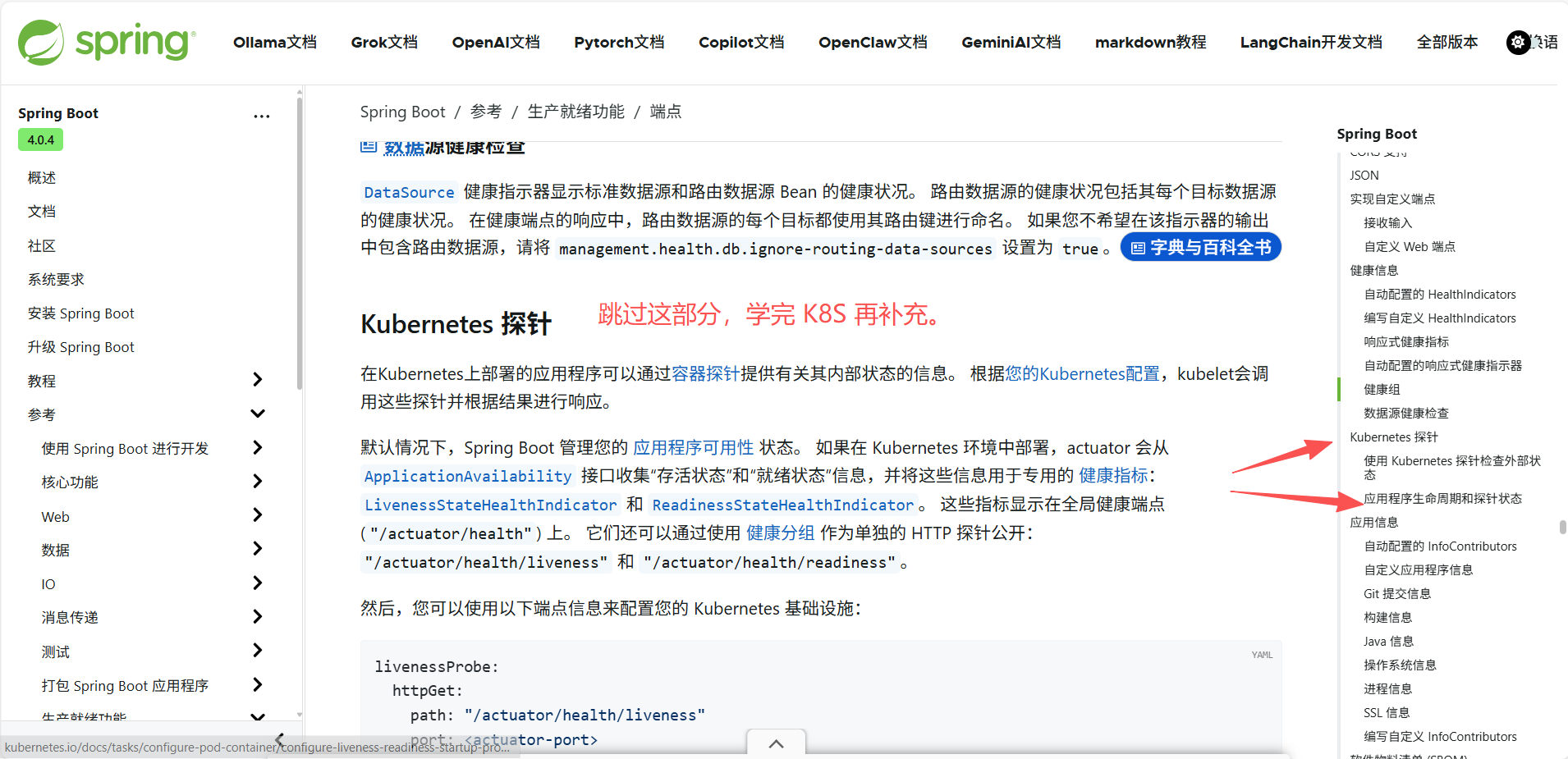Expand 使用 Spring Boot 进行开发 chevron
This screenshot has width=1568, height=759.
[257, 447]
